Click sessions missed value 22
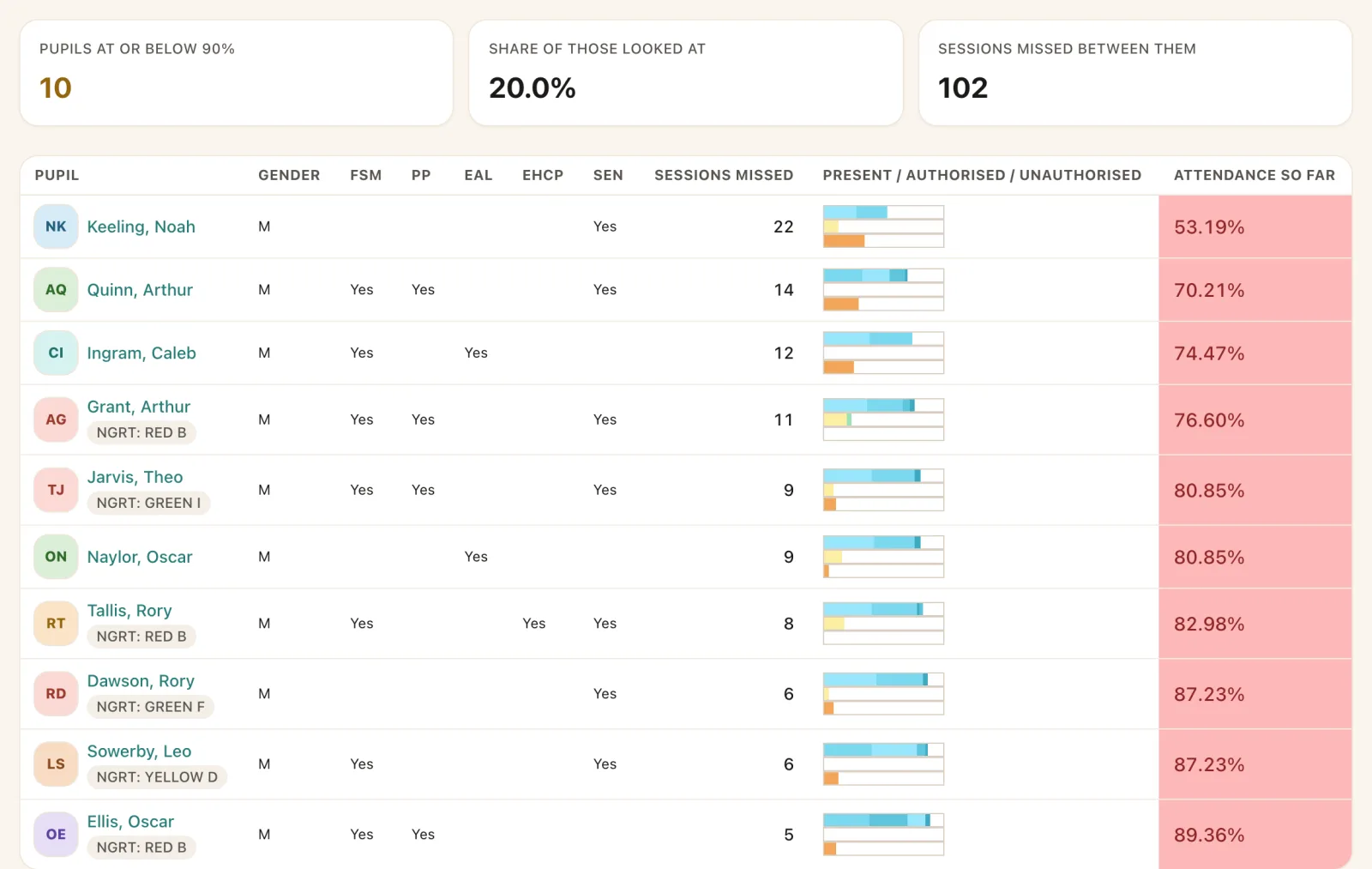 784,226
